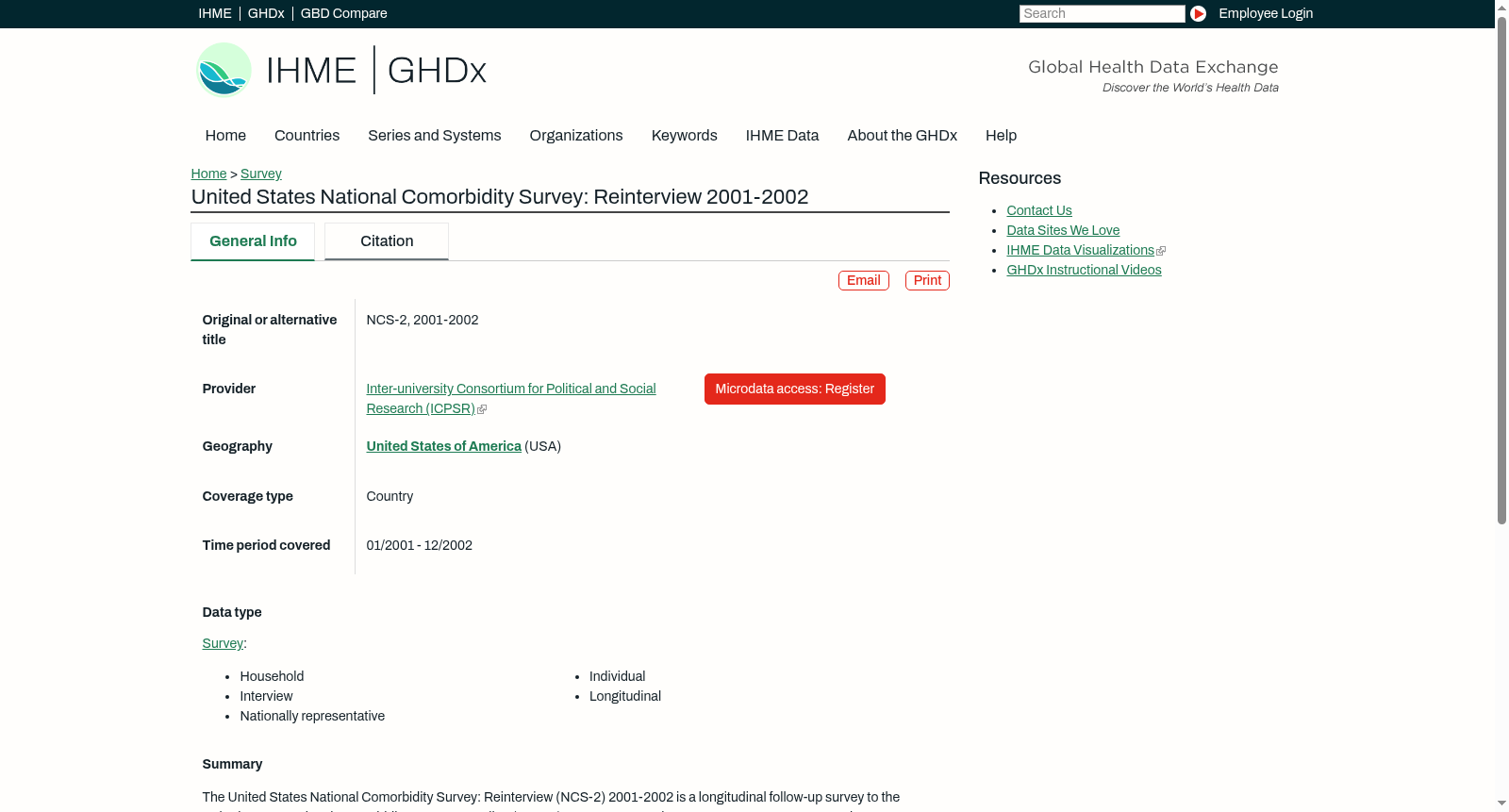Screen dimensions: 1509x812
Task: Go to Home in main navigation
Action: (x=225, y=136)
